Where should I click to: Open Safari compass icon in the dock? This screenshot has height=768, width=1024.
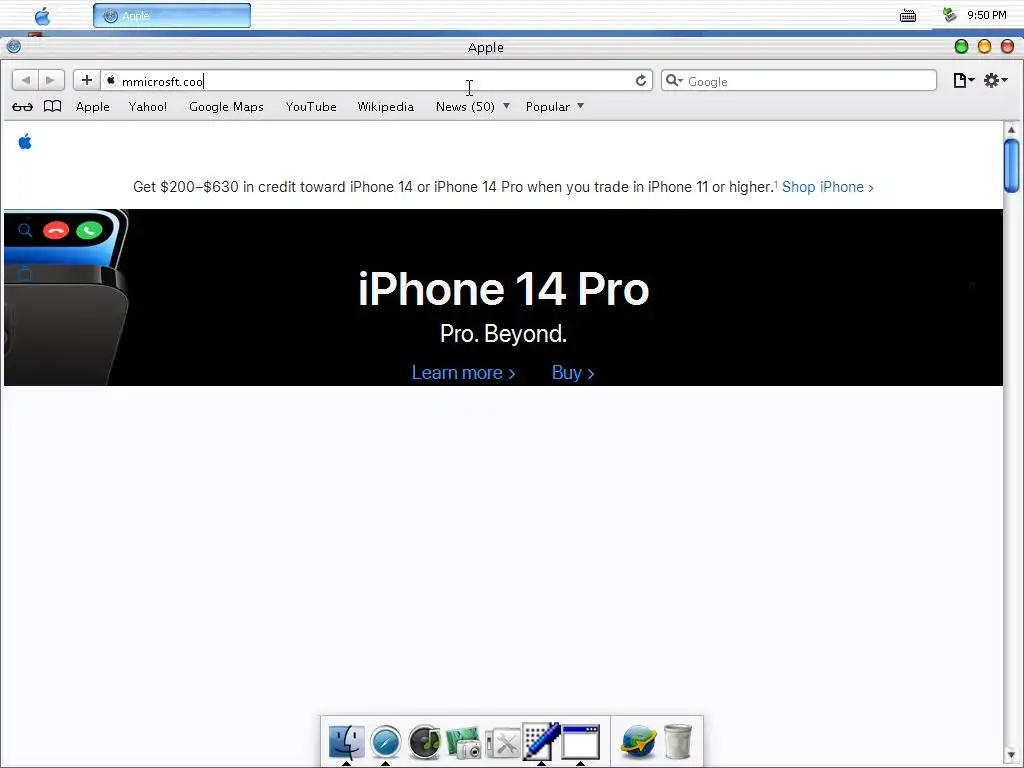[385, 743]
